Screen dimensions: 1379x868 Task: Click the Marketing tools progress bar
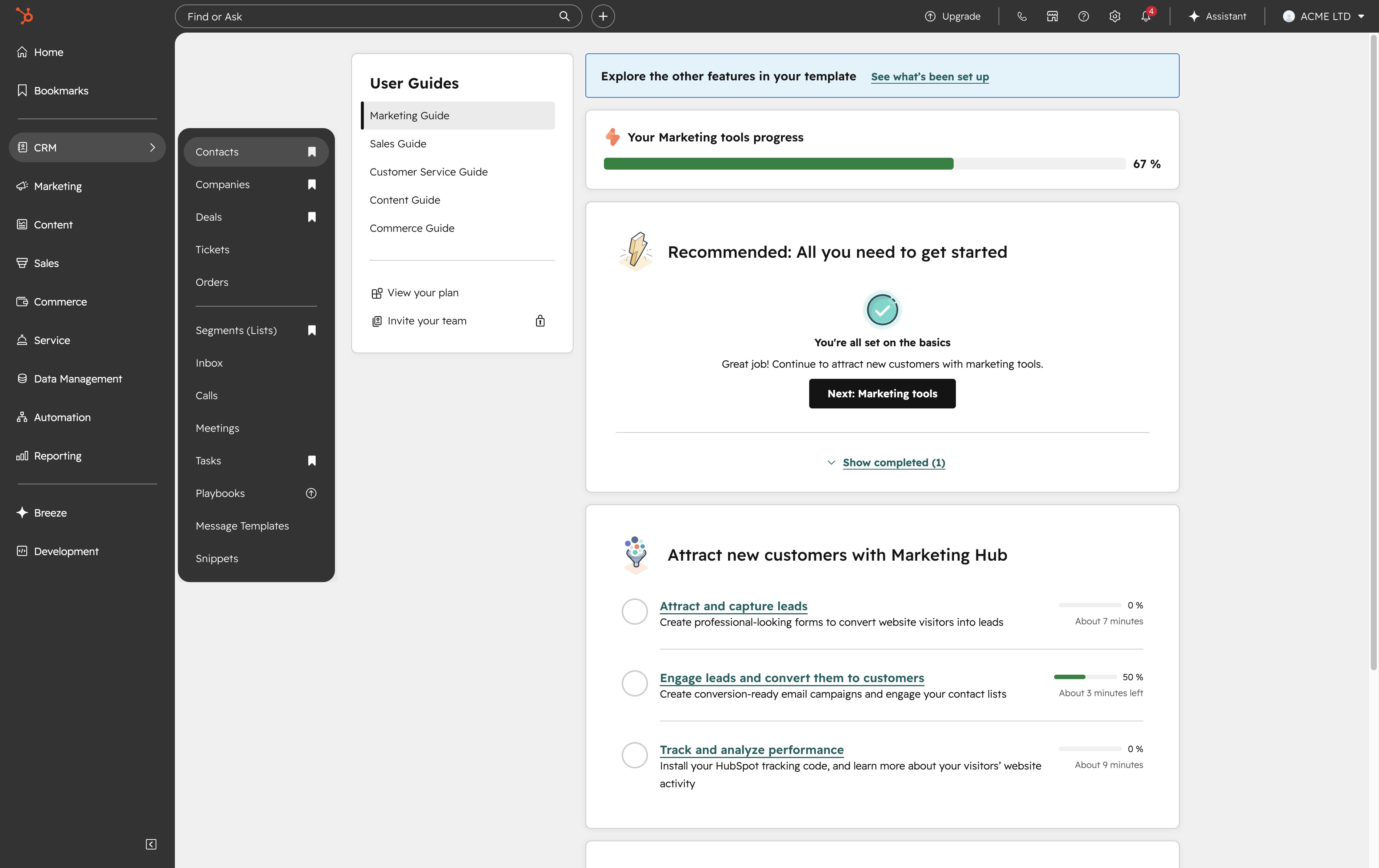865,164
